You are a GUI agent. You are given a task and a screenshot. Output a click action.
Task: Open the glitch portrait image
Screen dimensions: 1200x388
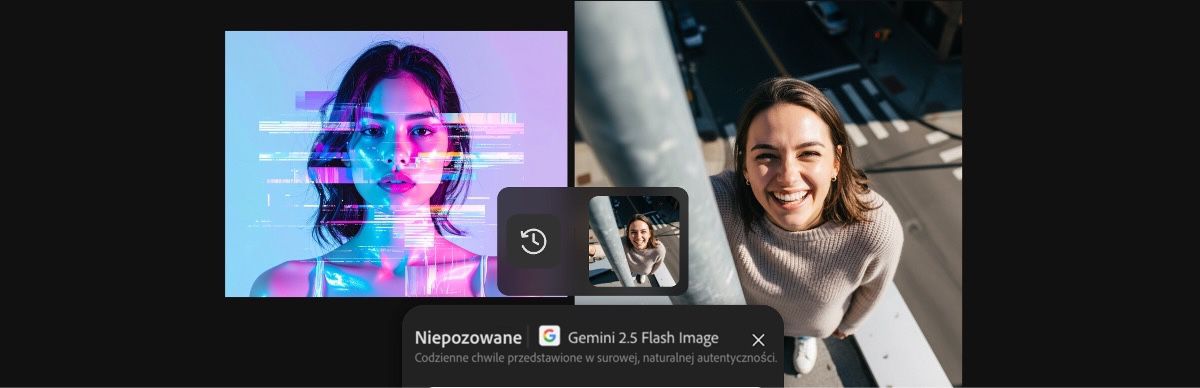(x=396, y=164)
